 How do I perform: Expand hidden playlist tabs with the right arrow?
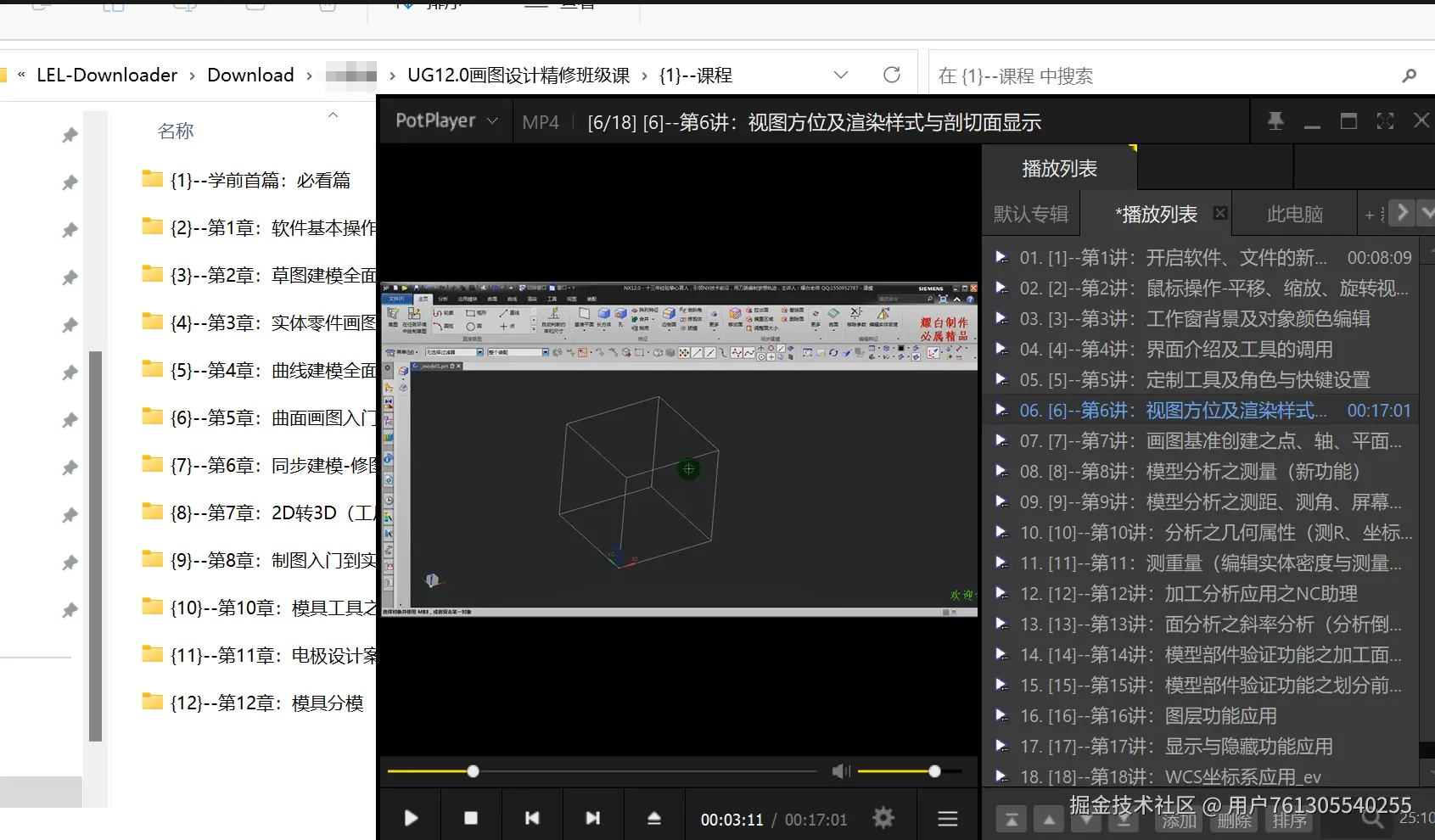[1402, 213]
